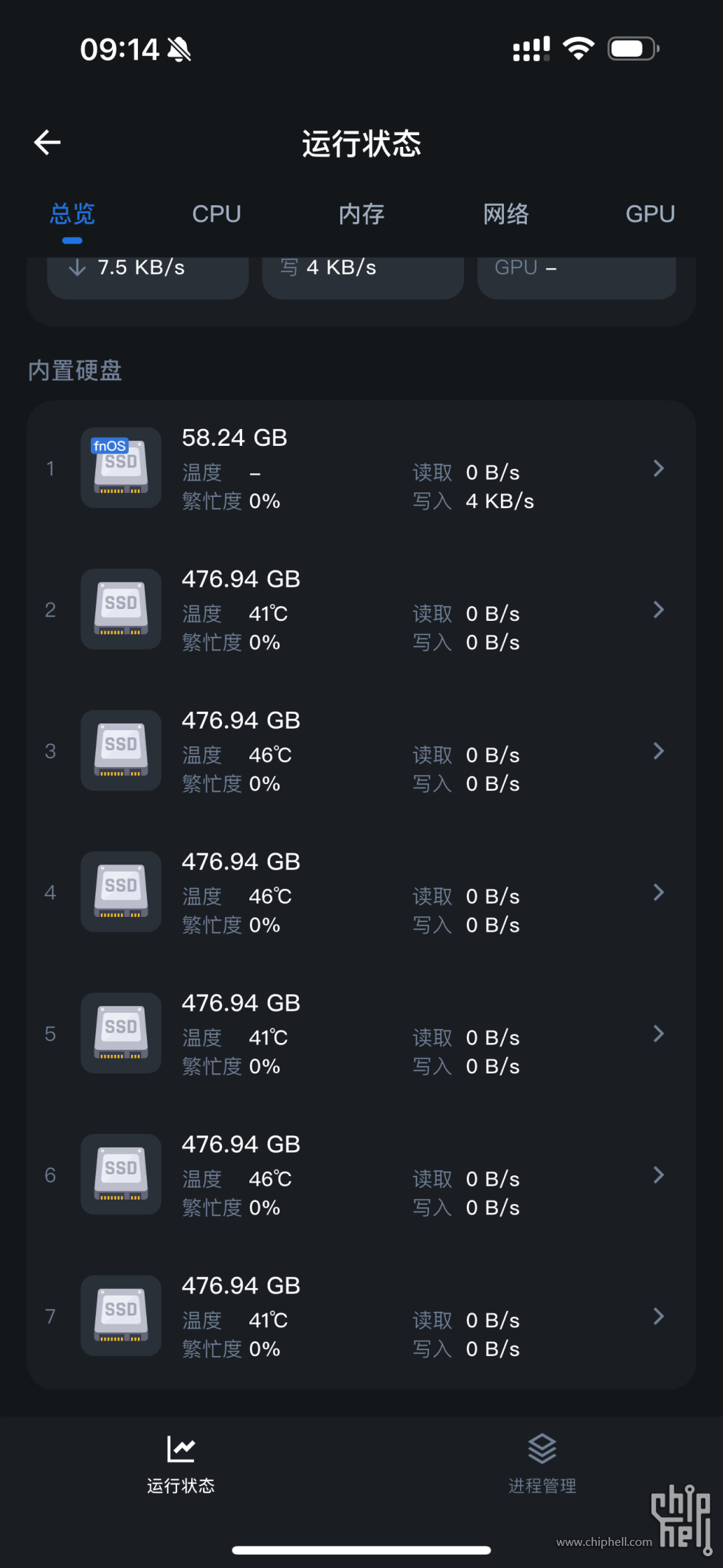Expand details chevron for disk 1
Screen dimensions: 723x1568
click(659, 468)
